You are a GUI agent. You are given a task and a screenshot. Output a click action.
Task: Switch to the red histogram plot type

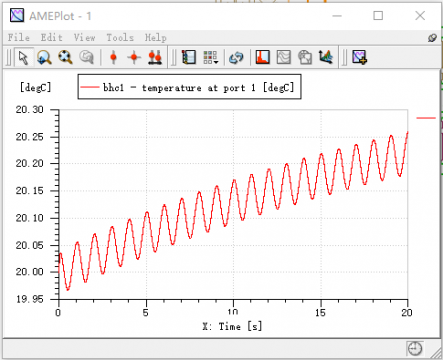[263, 58]
